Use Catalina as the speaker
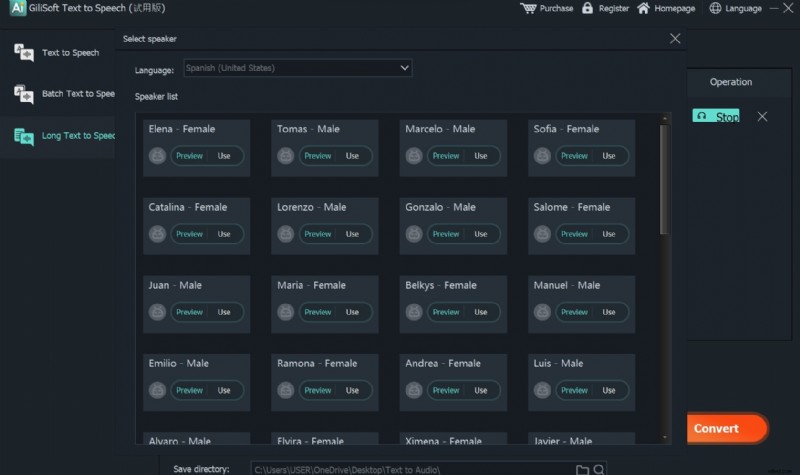The height and width of the screenshot is (475, 800). click(224, 234)
